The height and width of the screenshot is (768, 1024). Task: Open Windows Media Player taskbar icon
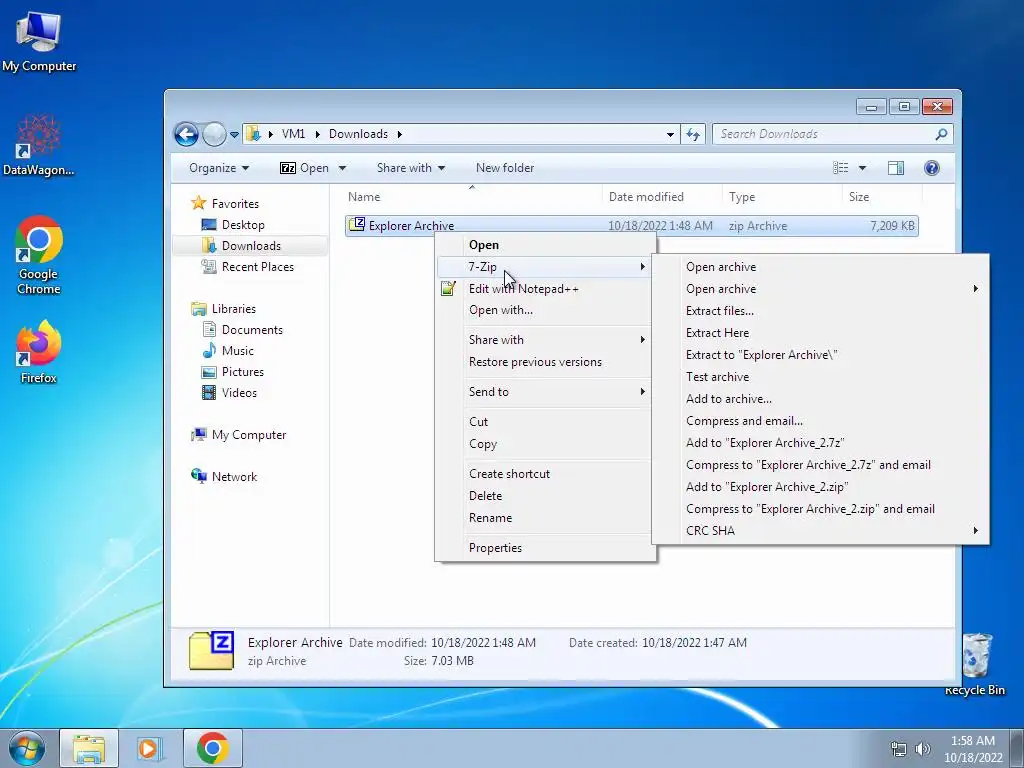pyautogui.click(x=149, y=748)
